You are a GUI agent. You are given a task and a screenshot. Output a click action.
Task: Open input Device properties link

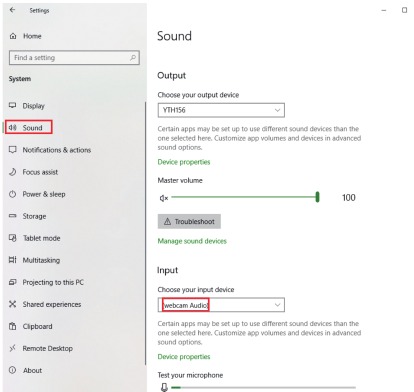tap(184, 357)
